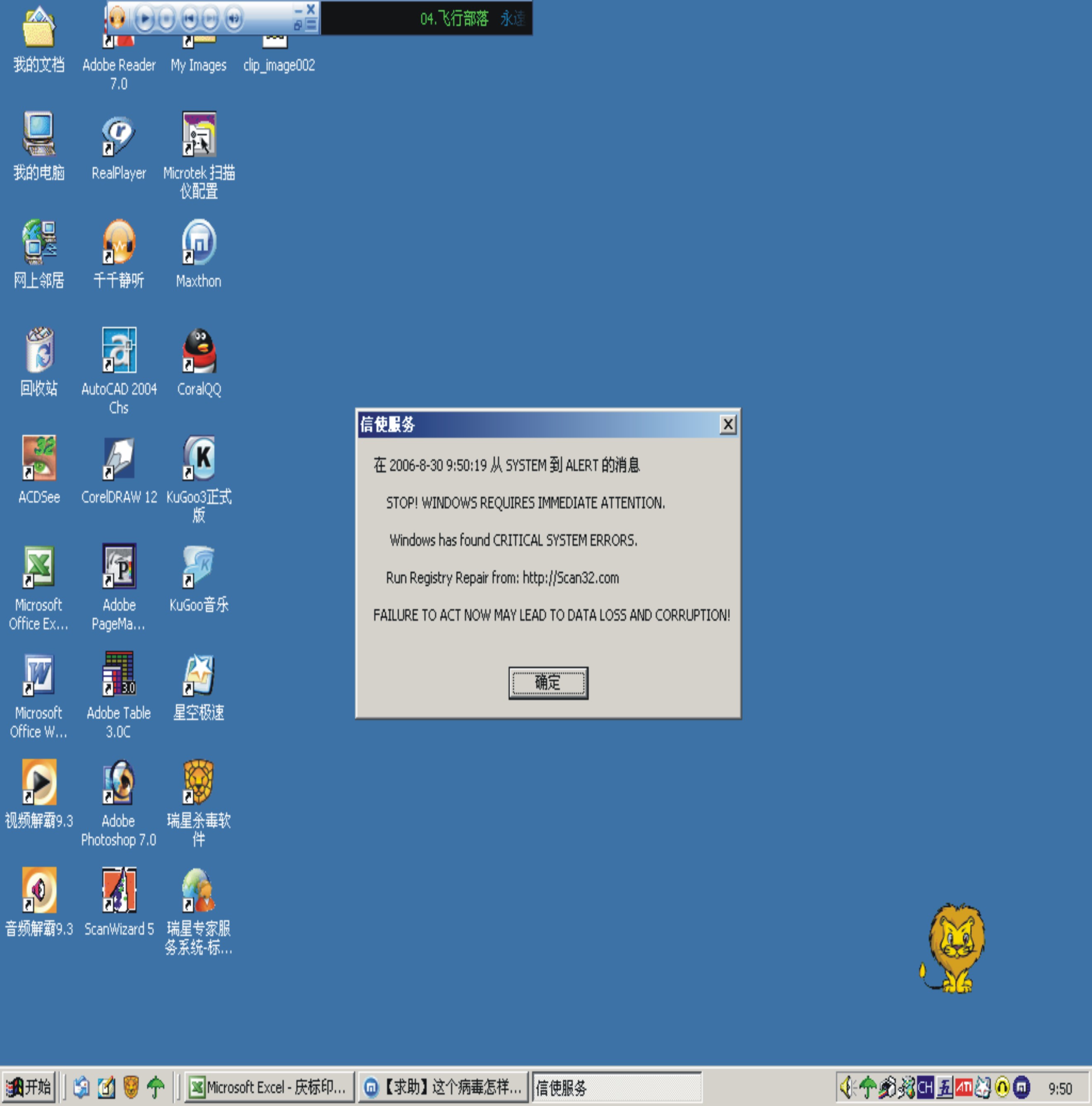Click the ATI tray icon

point(964,1087)
